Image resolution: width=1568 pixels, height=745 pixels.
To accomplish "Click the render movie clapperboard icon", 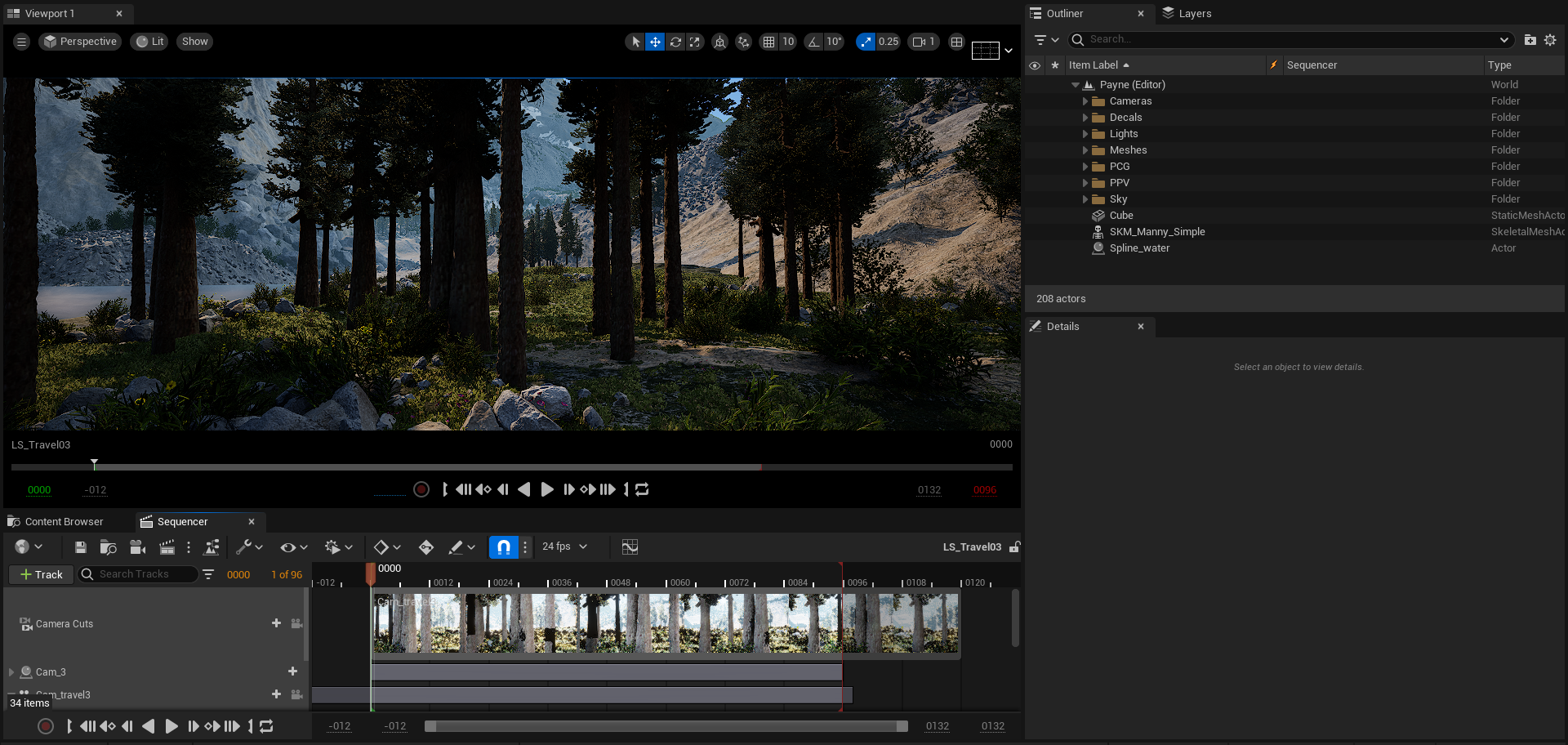I will click(x=167, y=547).
